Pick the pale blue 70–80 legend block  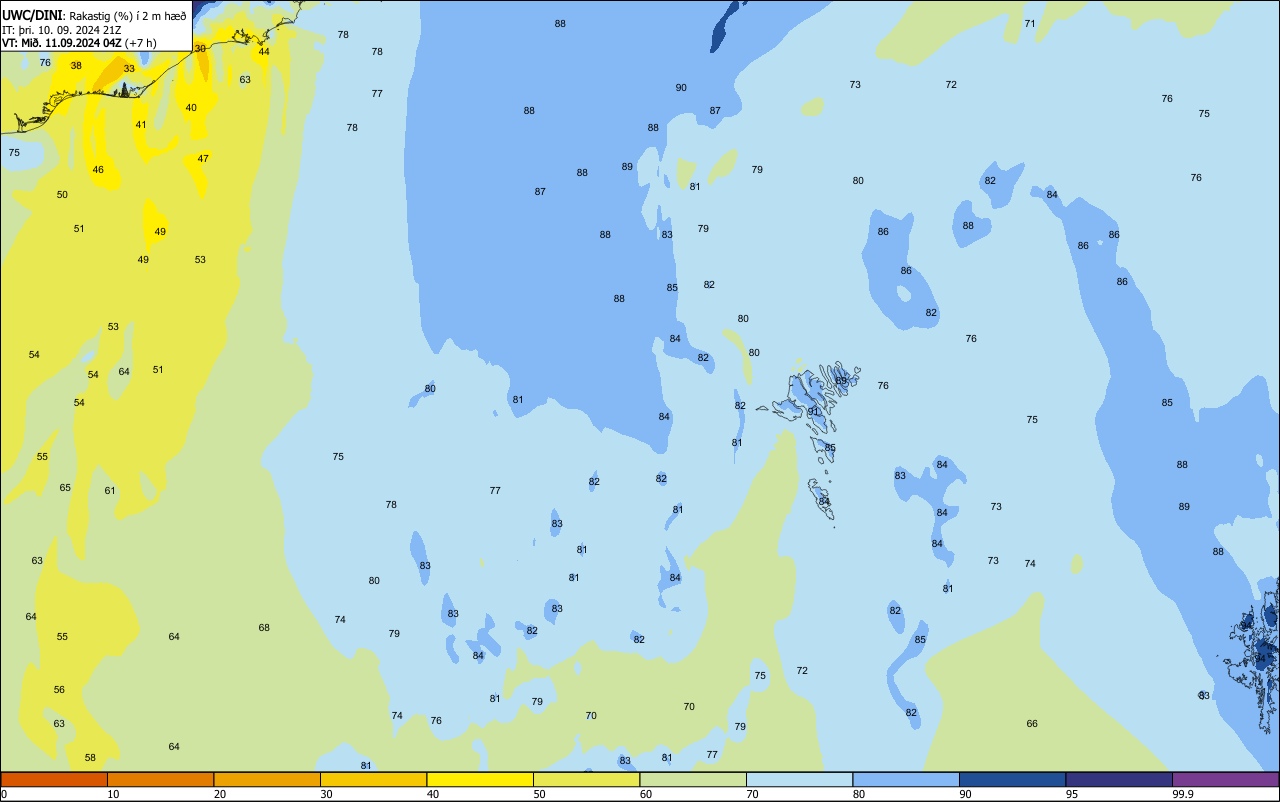[799, 779]
